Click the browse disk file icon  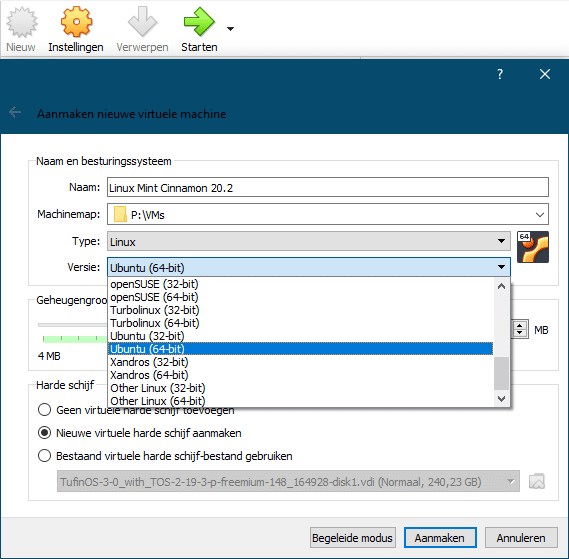pos(537,481)
